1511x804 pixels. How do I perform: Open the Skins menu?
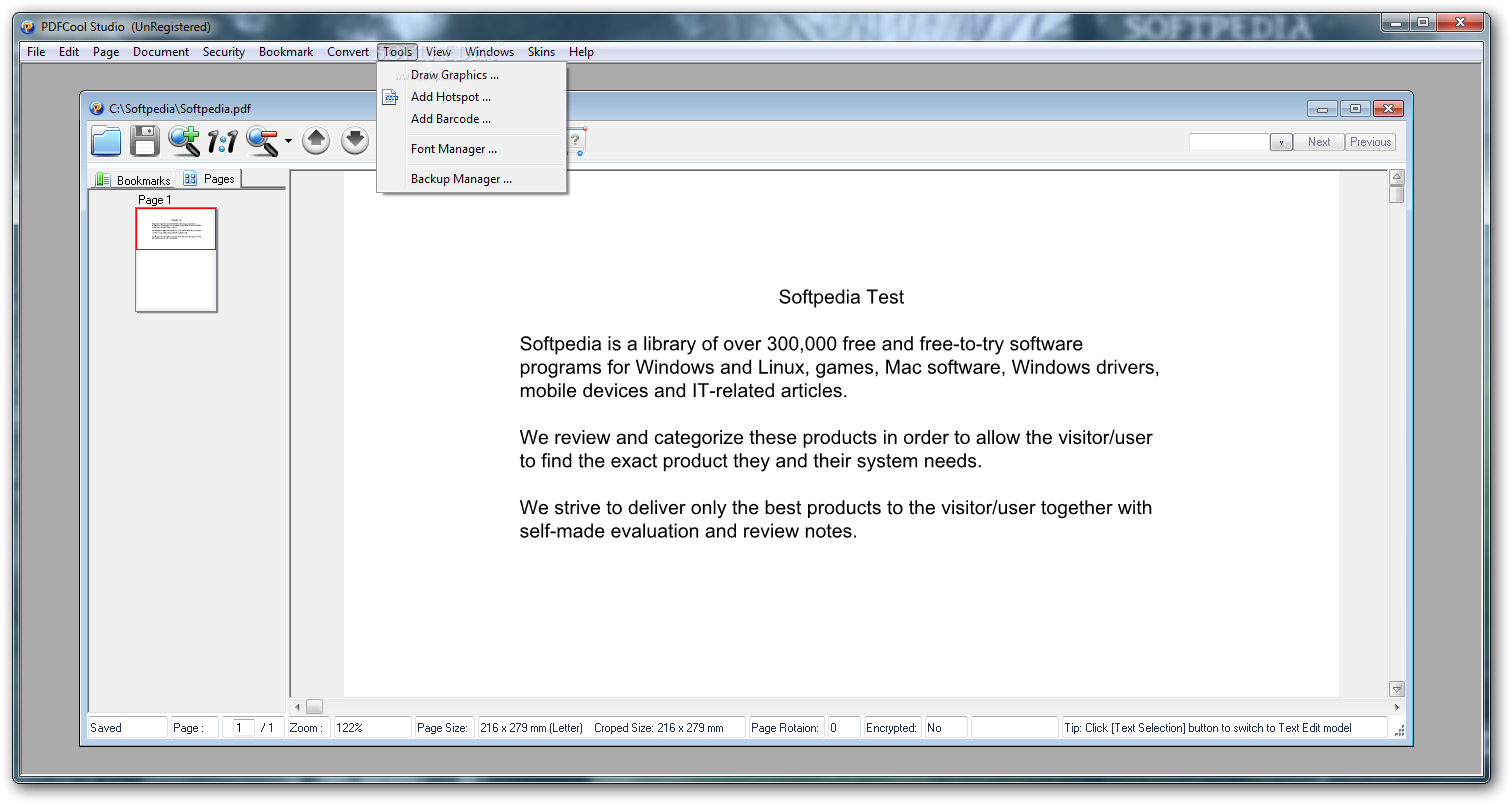click(541, 52)
